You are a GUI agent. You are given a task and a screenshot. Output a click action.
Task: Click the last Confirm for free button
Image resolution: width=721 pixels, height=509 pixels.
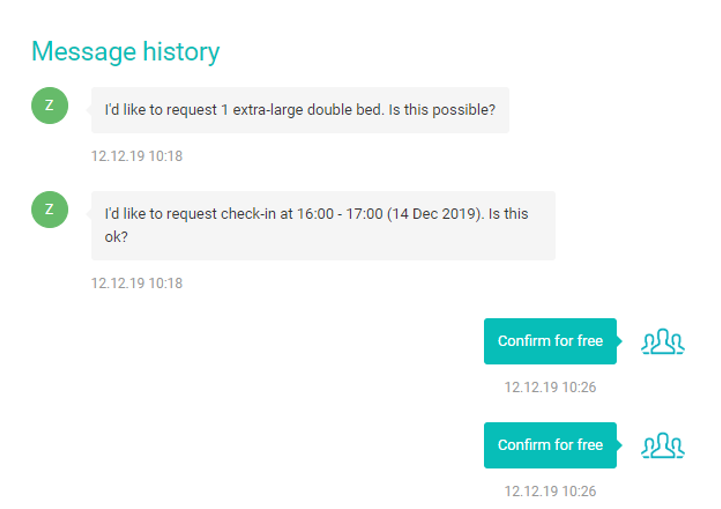(x=550, y=445)
